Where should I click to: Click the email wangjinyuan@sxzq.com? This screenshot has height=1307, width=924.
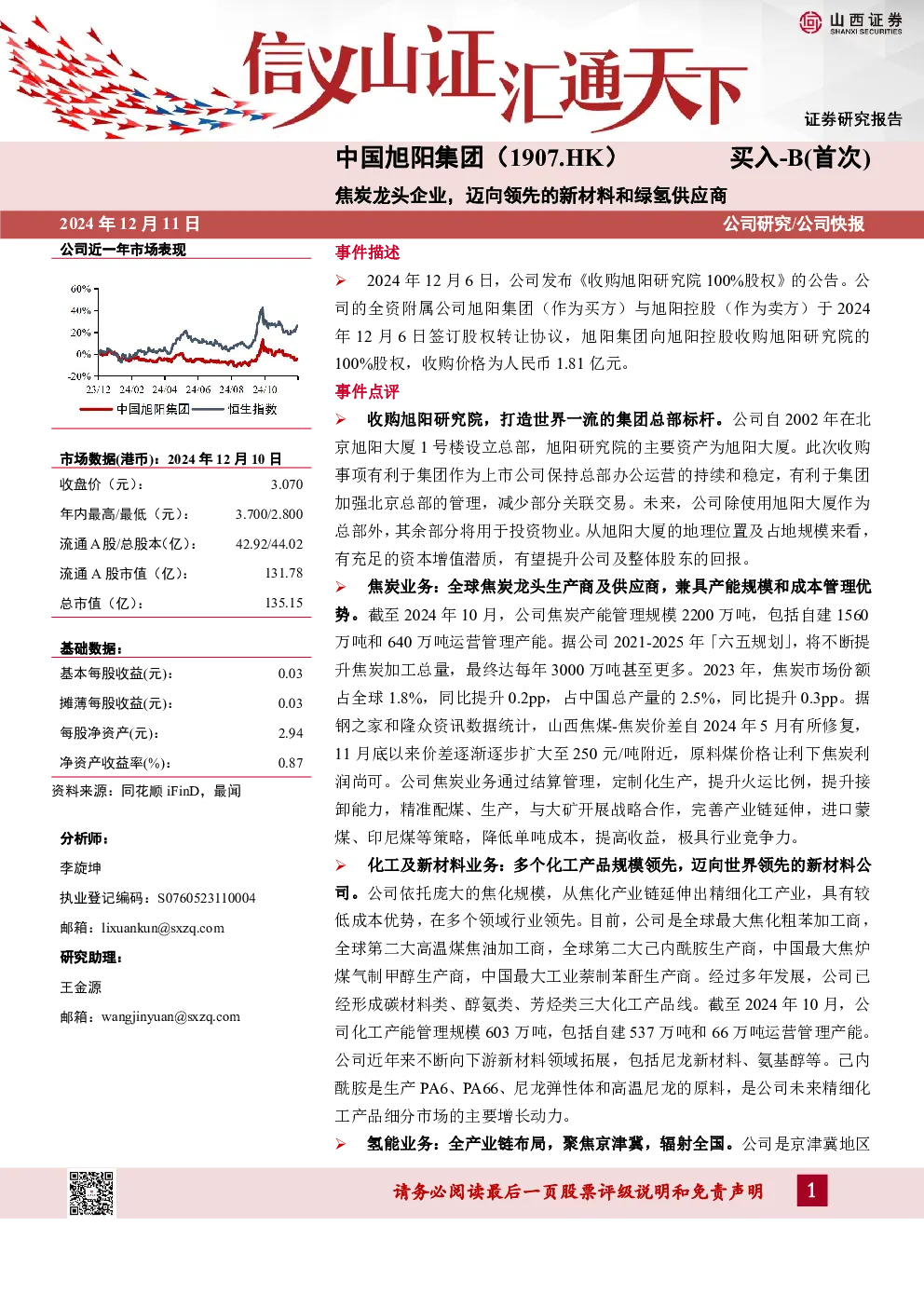coord(170,1017)
